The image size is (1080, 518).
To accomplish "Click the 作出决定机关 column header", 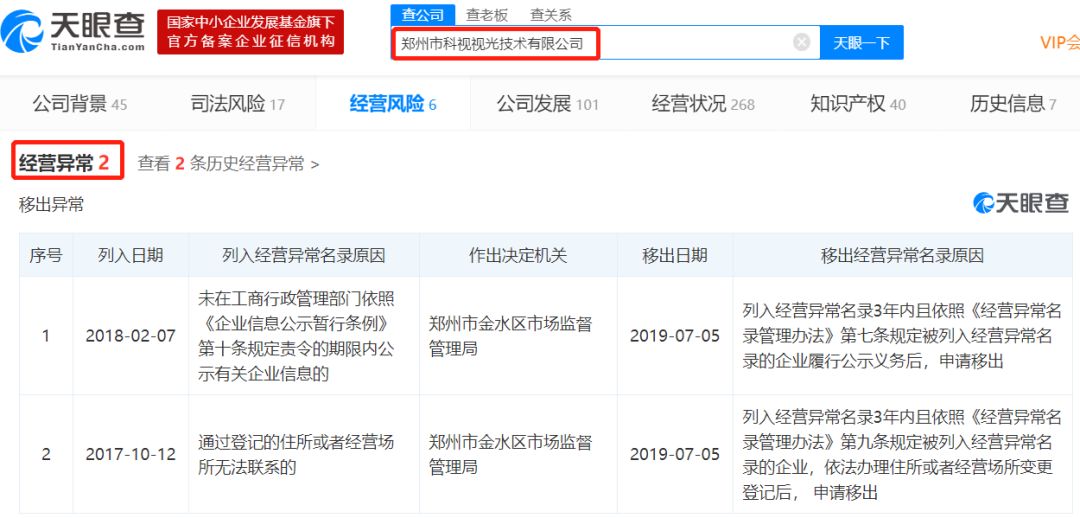I will point(518,256).
